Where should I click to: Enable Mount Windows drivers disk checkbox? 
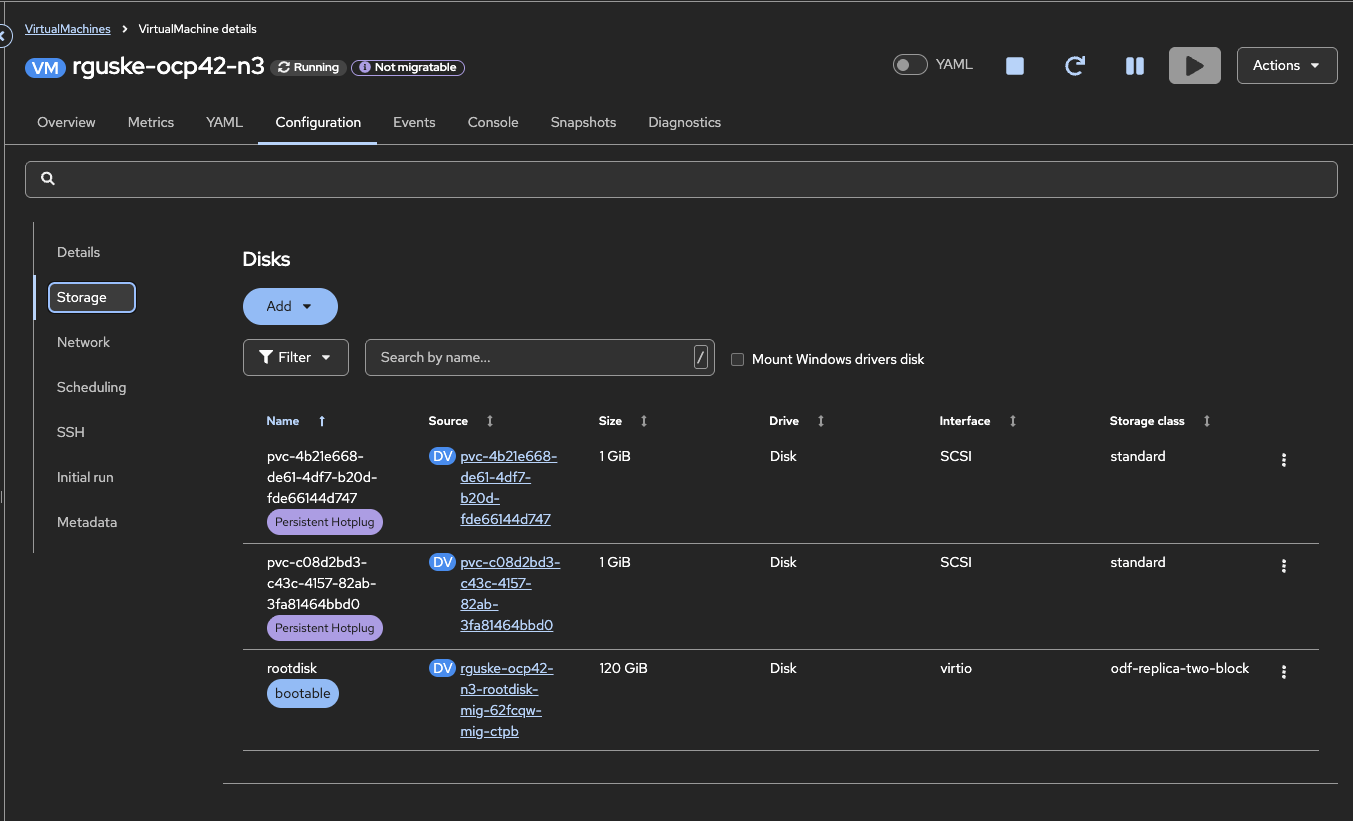738,359
